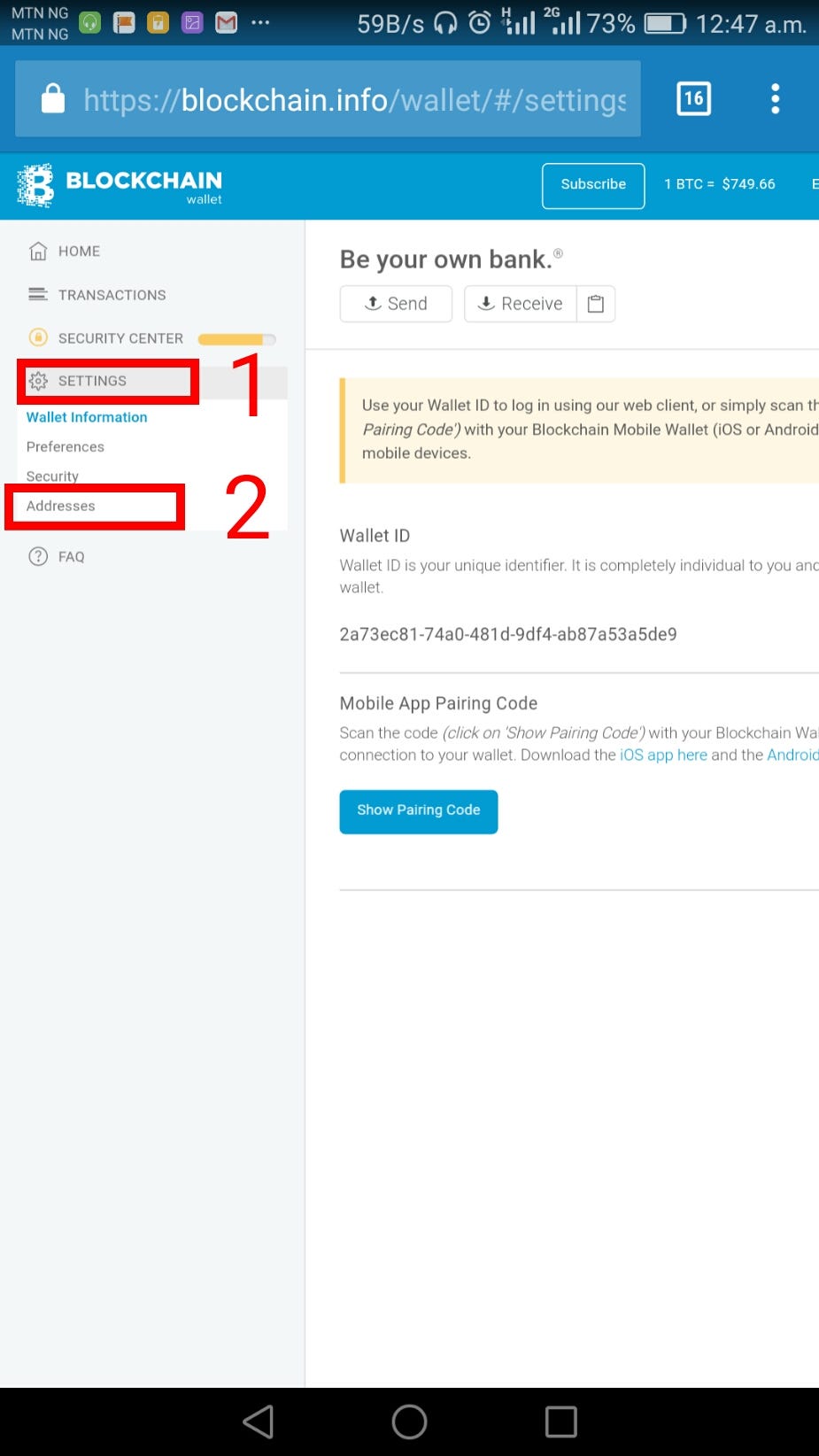The height and width of the screenshot is (1456, 819).
Task: Select the Wallet ID string 2a73ec81-74a0...
Action: (508, 634)
